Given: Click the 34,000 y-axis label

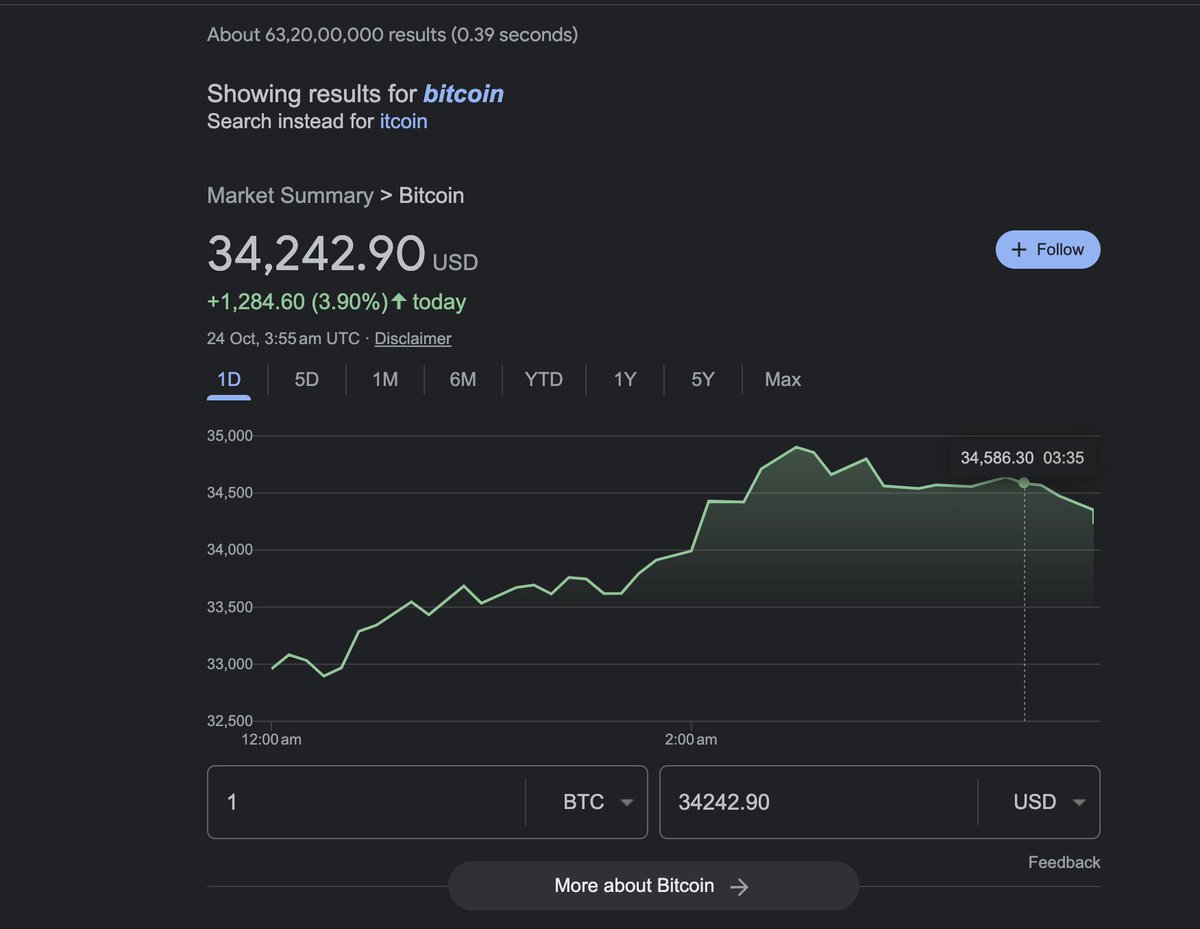Looking at the screenshot, I should pyautogui.click(x=231, y=550).
